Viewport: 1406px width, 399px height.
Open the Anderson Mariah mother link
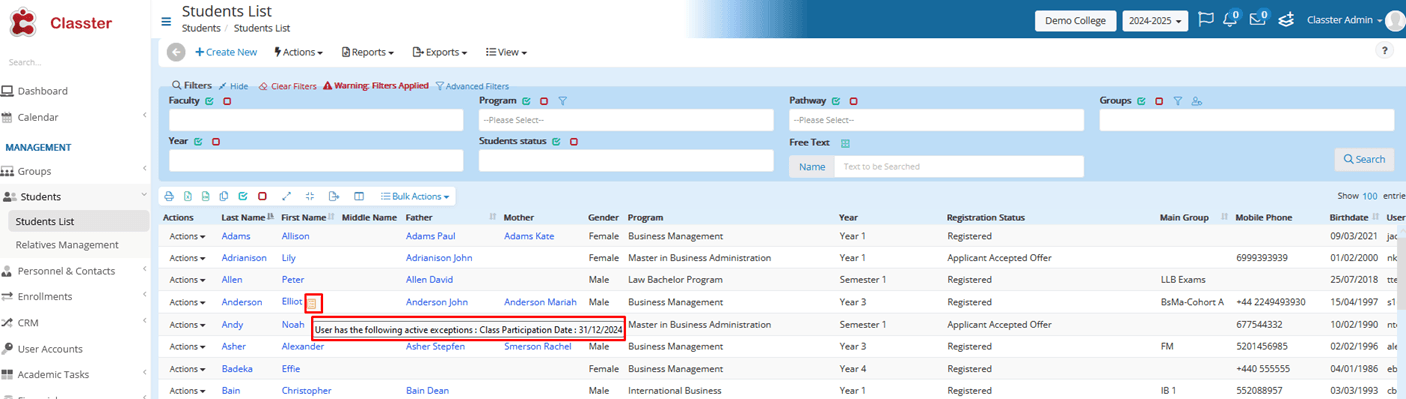click(540, 302)
